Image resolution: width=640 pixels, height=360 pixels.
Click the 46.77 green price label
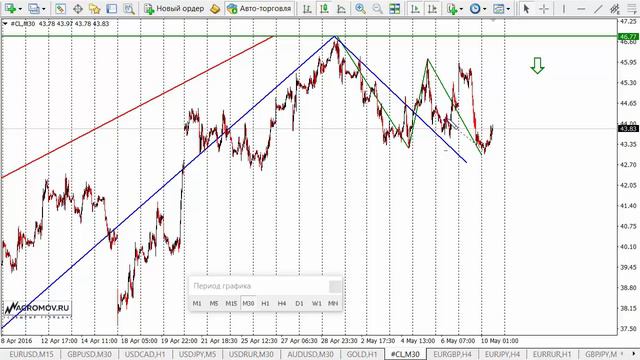coord(628,37)
